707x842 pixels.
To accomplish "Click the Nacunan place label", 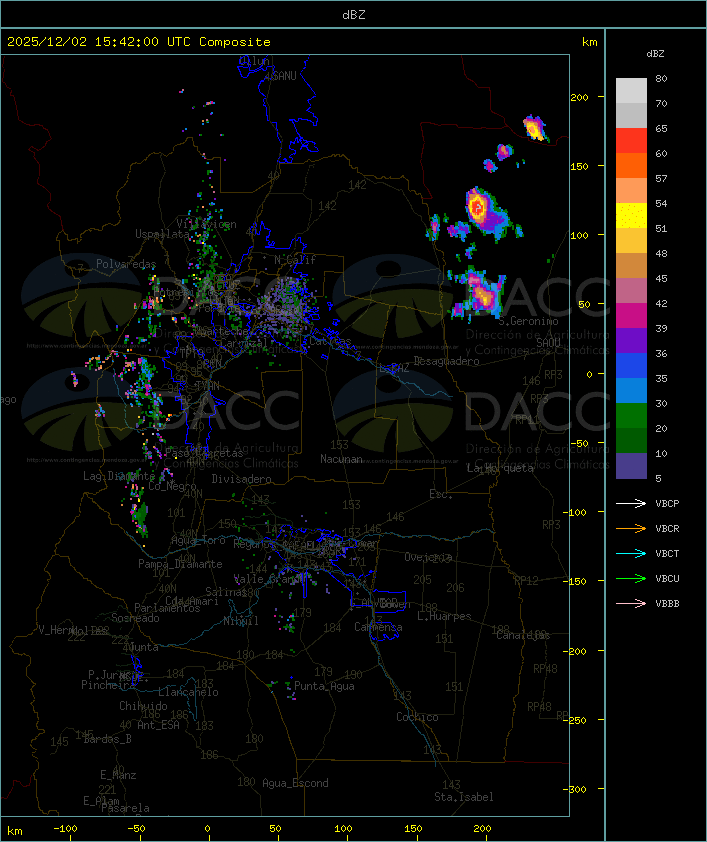I will pos(341,459).
